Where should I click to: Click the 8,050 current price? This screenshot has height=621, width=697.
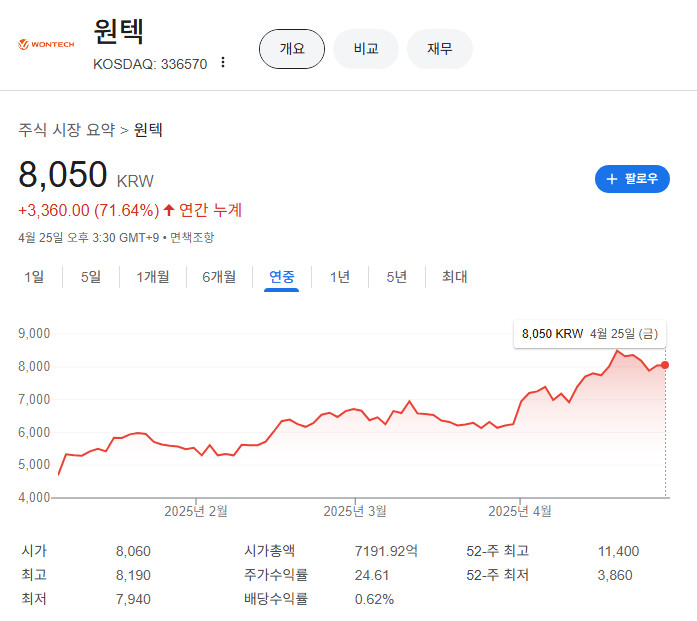click(x=63, y=174)
